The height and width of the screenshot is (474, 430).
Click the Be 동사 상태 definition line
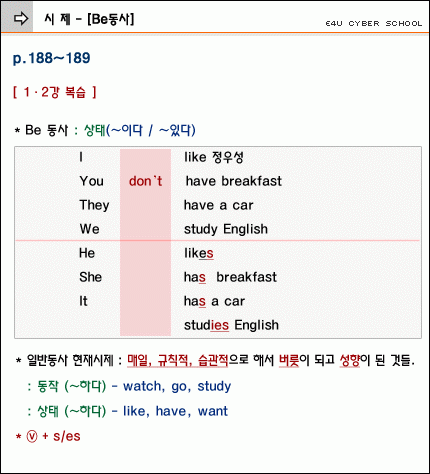click(105, 130)
